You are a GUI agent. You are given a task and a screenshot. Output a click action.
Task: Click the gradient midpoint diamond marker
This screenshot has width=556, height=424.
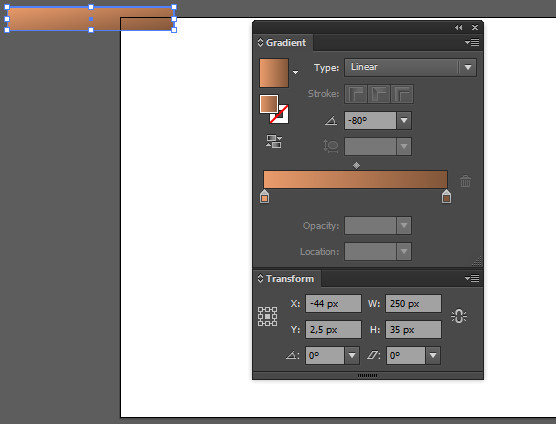click(x=356, y=166)
